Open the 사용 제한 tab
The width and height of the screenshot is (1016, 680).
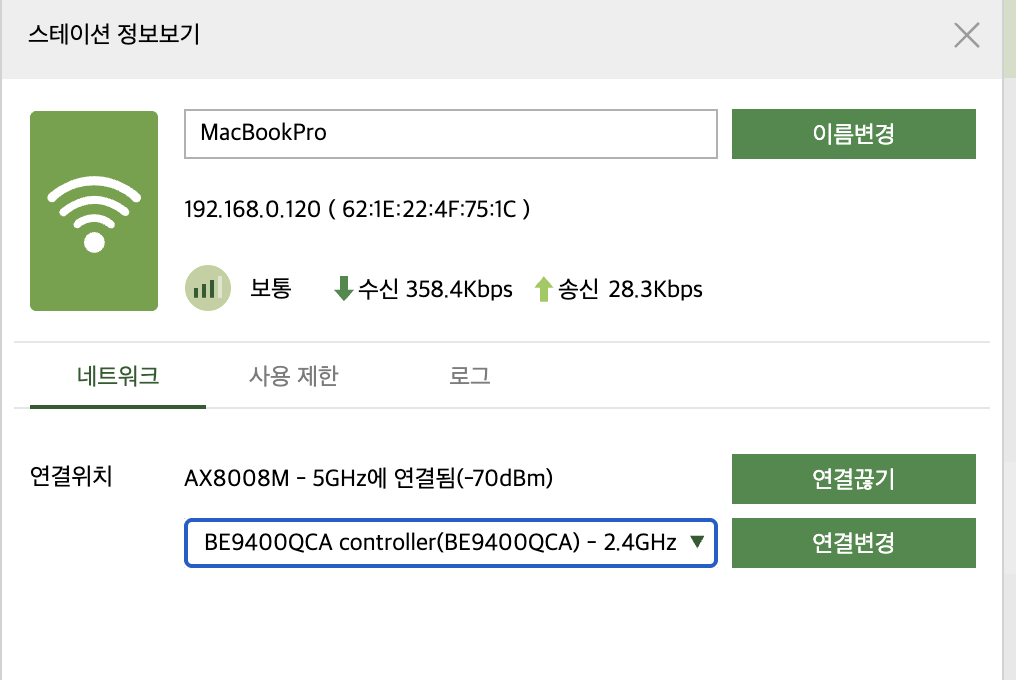click(294, 376)
